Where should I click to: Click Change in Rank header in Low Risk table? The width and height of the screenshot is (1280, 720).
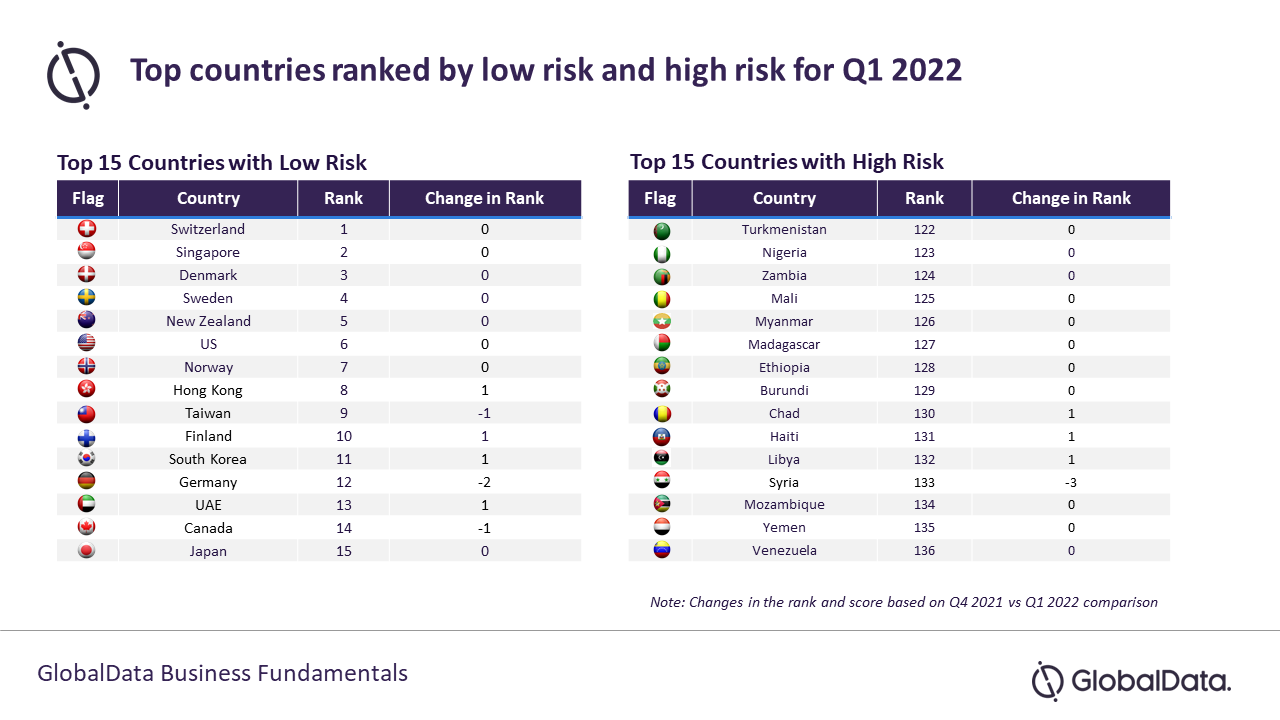click(x=485, y=198)
